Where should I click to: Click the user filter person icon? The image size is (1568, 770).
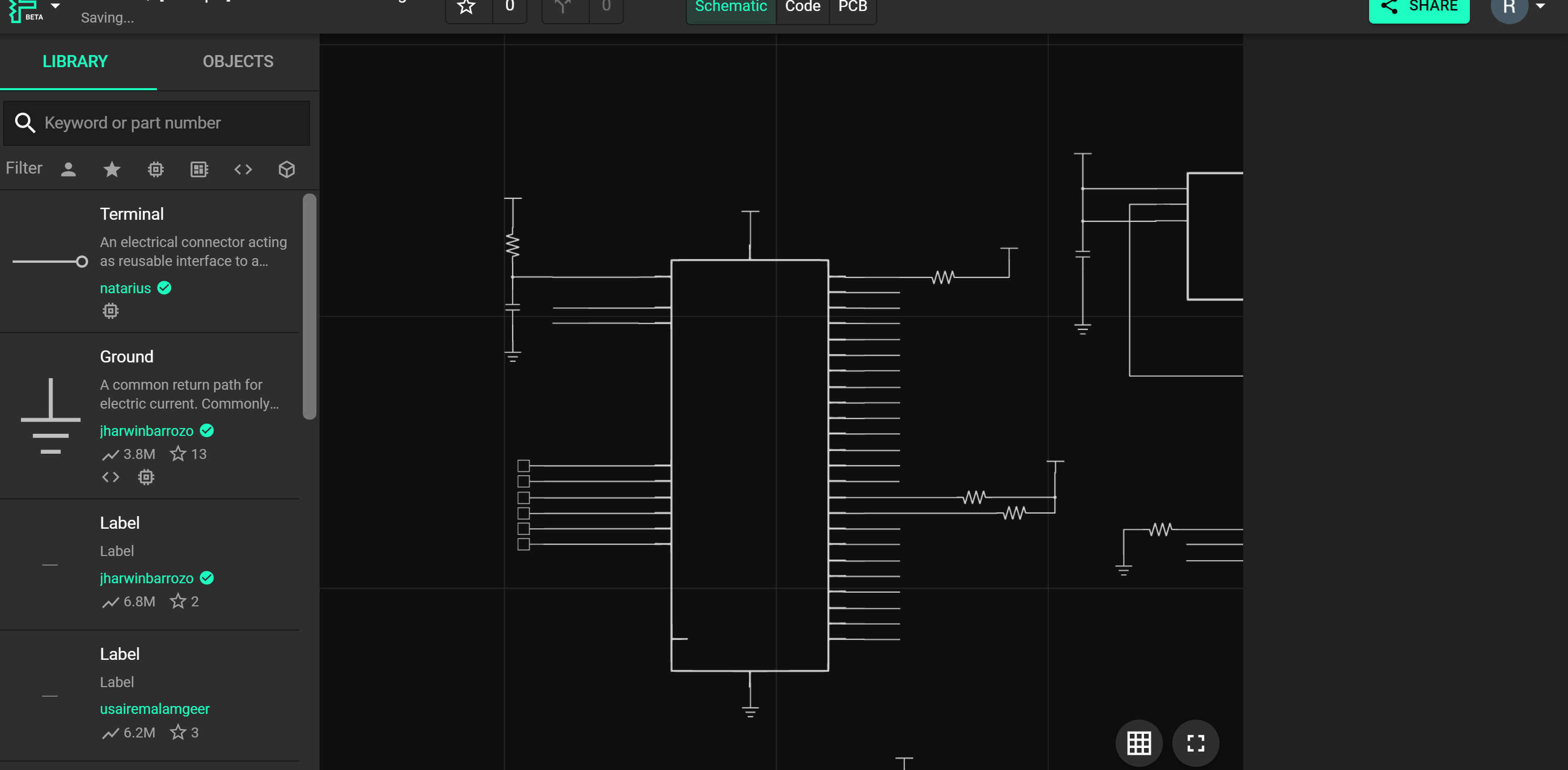pos(68,169)
